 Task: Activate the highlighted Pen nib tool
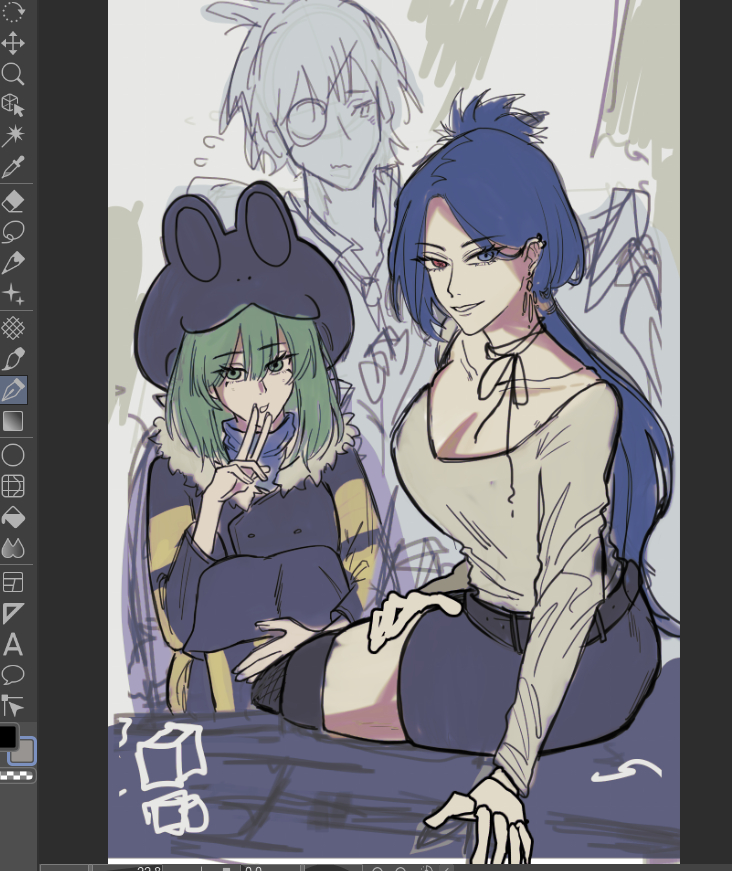[x=13, y=390]
